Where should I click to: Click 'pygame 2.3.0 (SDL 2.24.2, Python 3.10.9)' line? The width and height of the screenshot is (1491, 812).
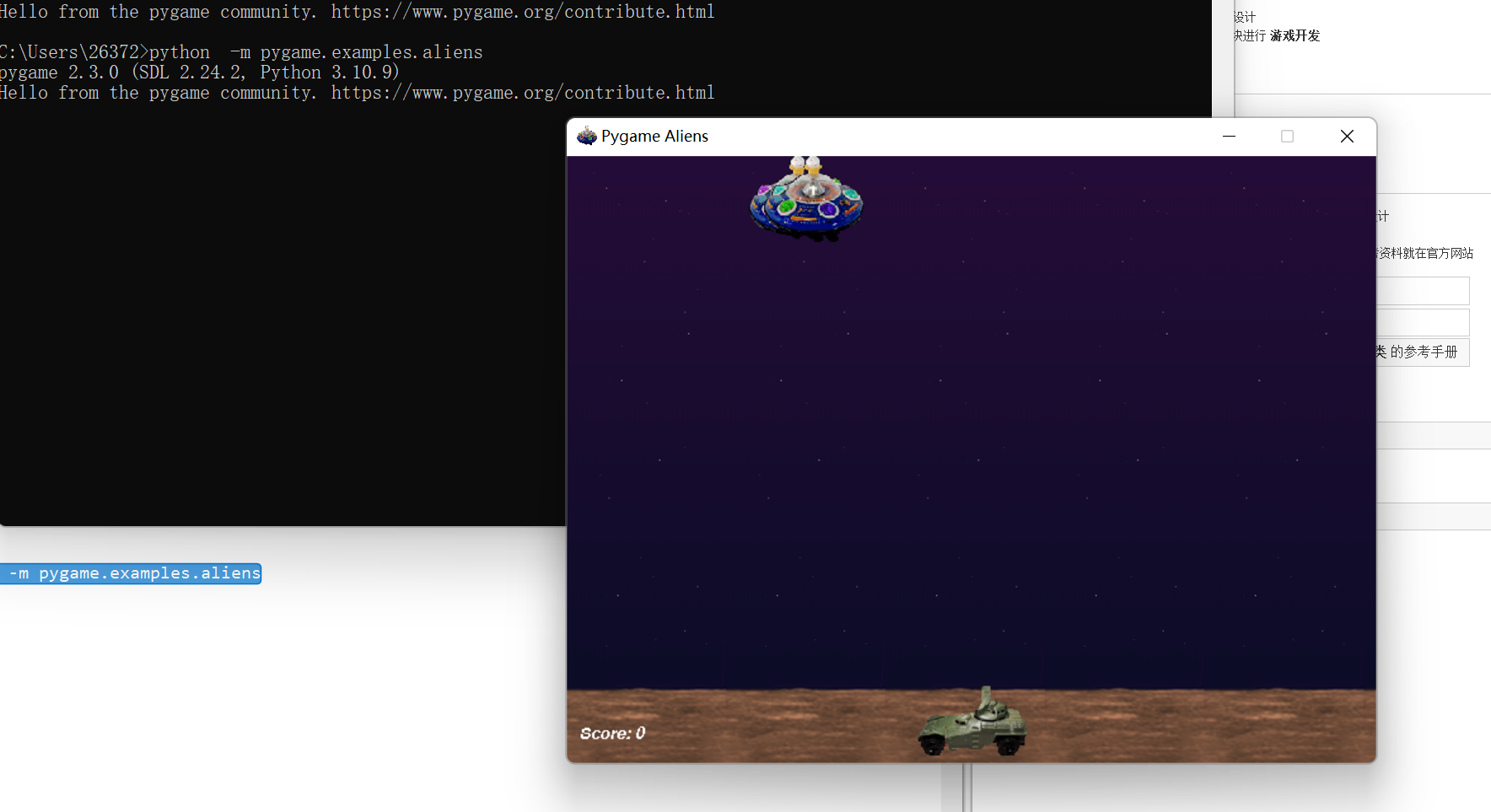tap(200, 73)
